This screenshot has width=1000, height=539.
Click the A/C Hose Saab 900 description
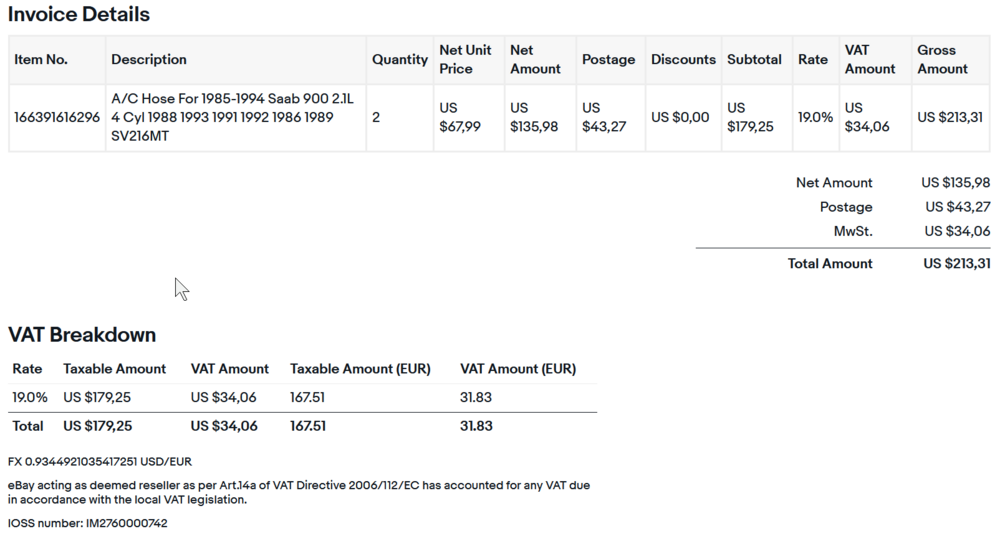pos(232,117)
